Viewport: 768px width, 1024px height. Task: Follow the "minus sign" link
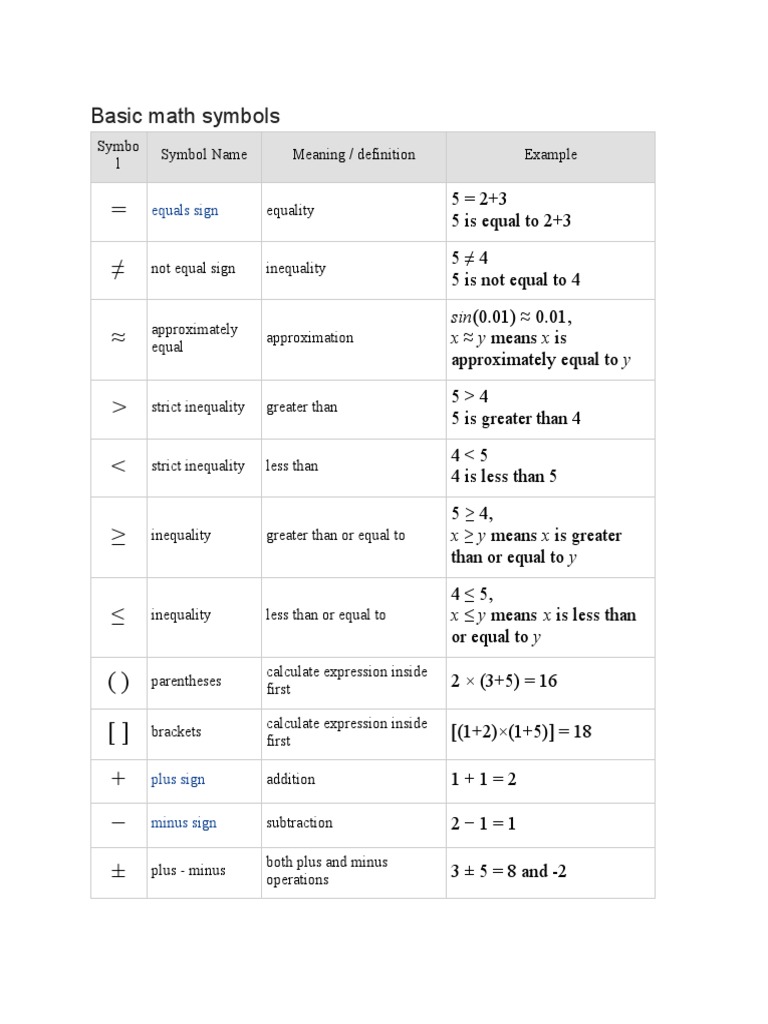pyautogui.click(x=183, y=823)
